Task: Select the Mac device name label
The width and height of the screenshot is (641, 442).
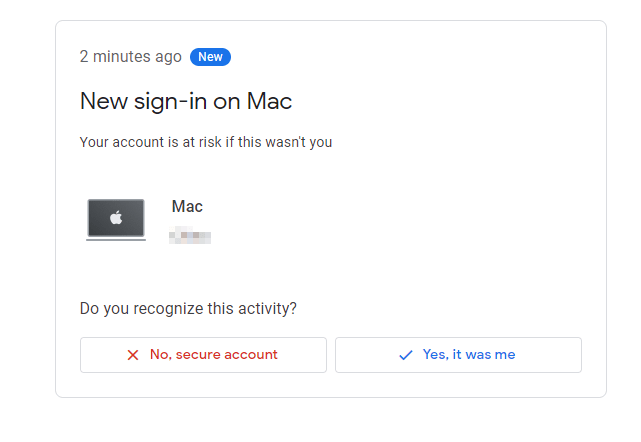Action: (187, 206)
